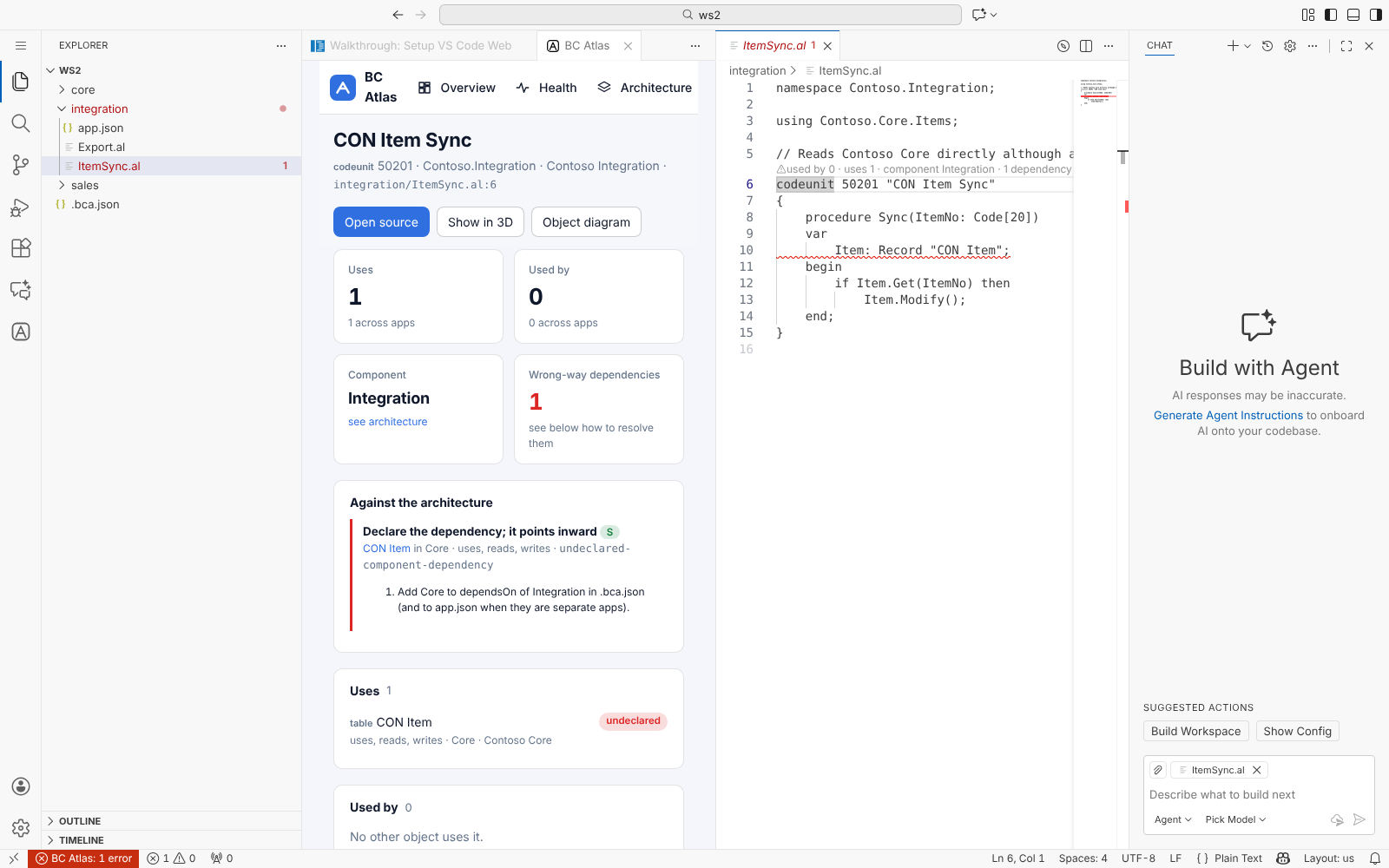Open the Pick Model dropdown
Image resolution: width=1389 pixels, height=868 pixels.
click(x=1235, y=819)
